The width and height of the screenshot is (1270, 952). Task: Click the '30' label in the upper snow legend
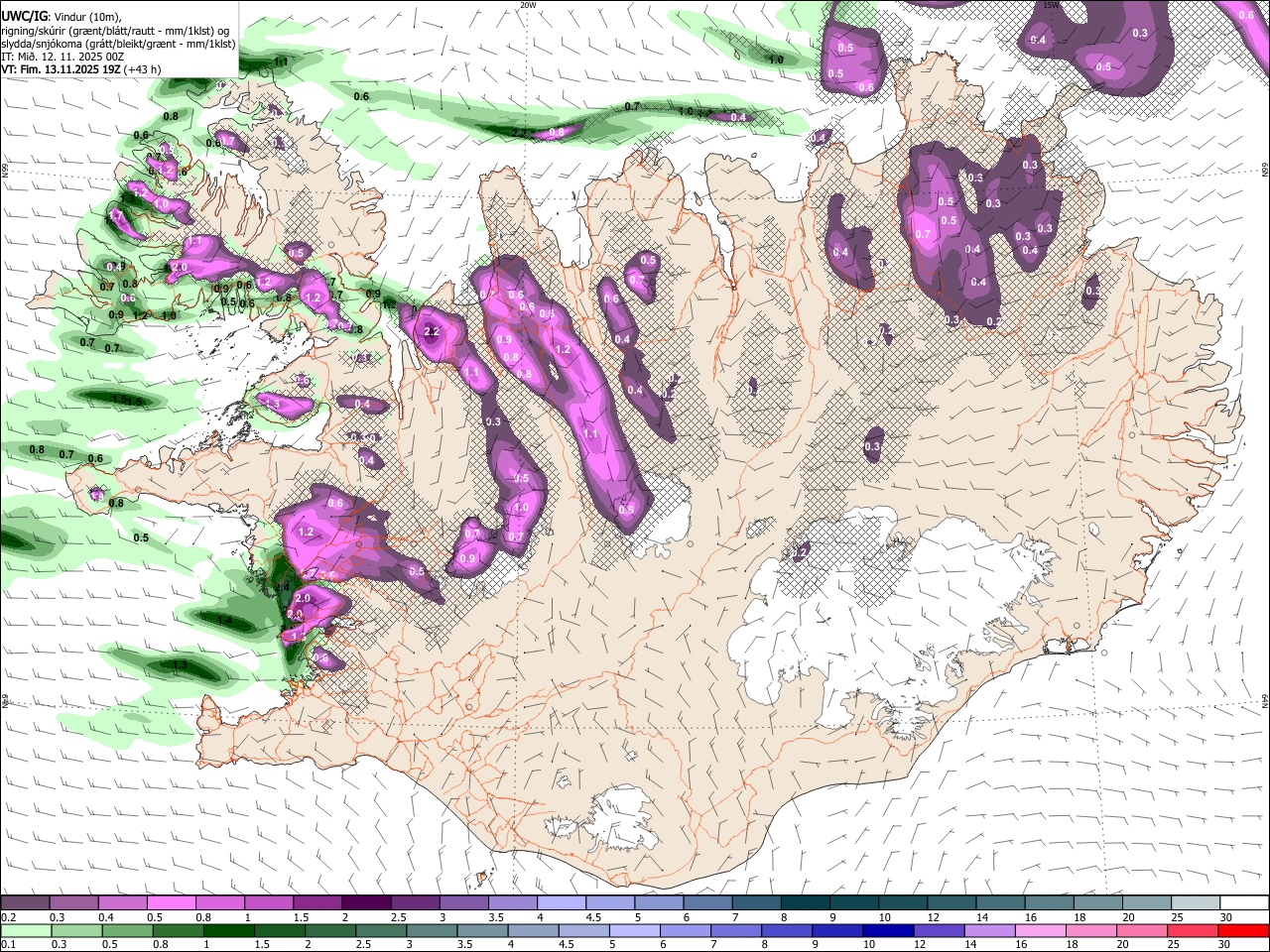coord(1225,917)
